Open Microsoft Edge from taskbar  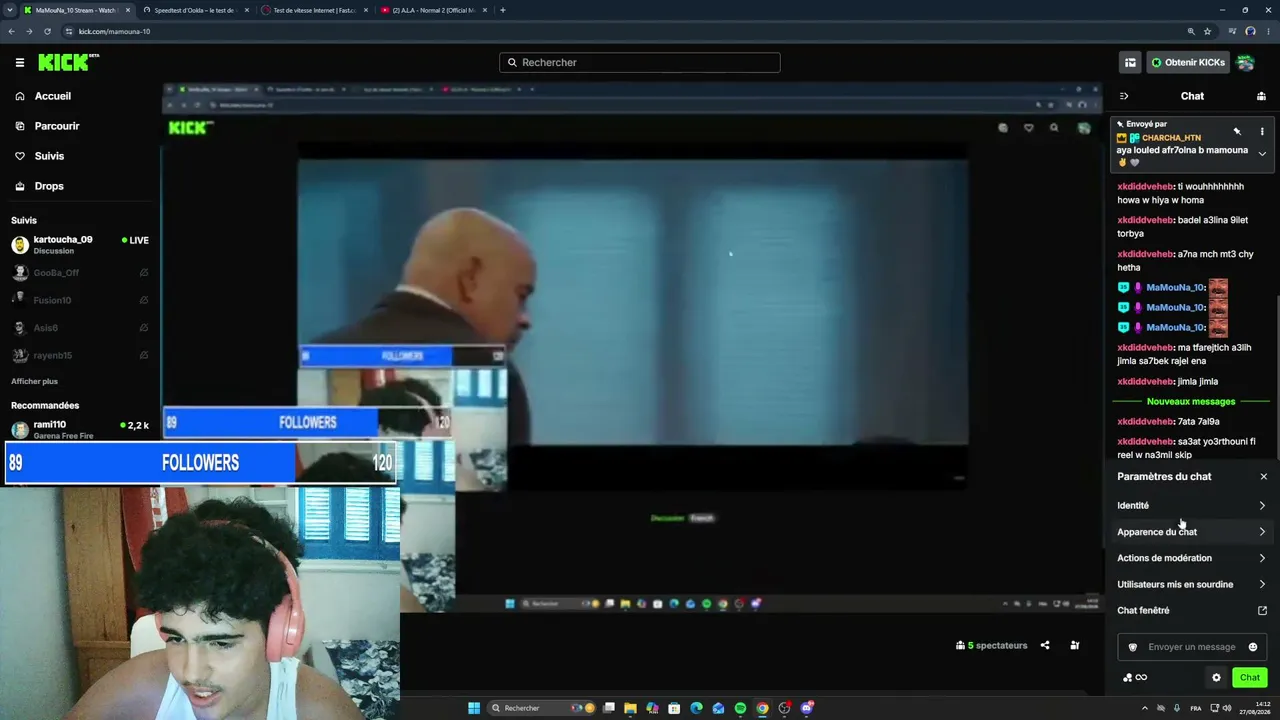coord(696,708)
